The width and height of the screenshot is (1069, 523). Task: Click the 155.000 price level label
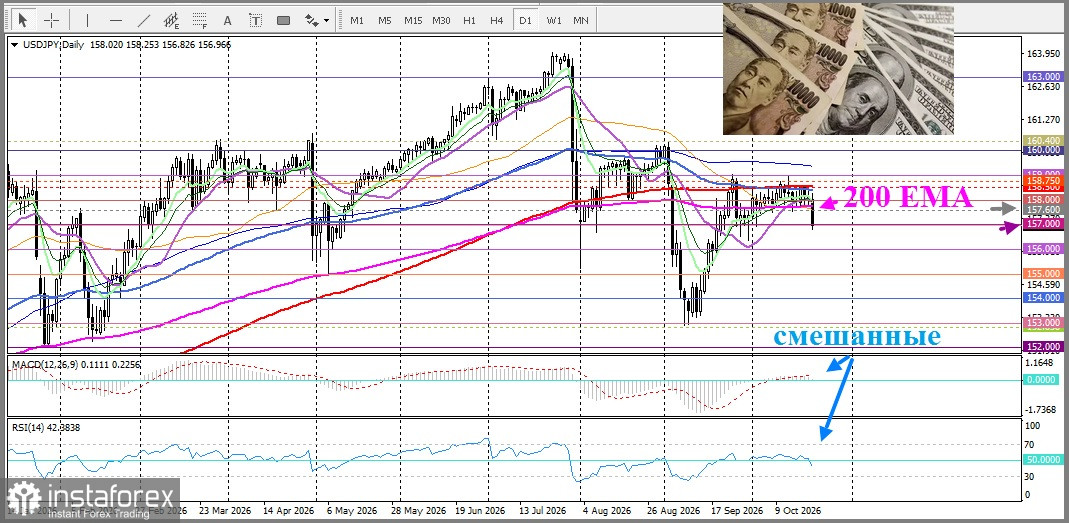pos(1043,273)
